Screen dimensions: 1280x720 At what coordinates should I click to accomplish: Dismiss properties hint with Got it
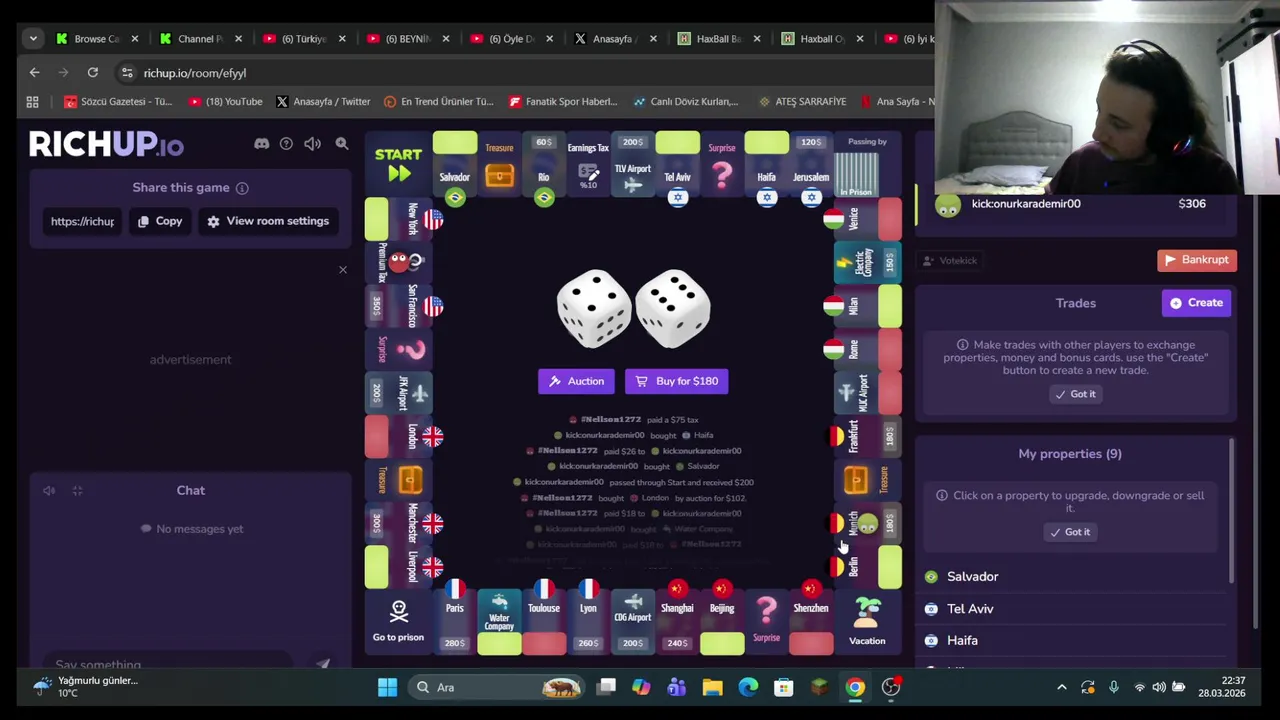coord(1070,532)
